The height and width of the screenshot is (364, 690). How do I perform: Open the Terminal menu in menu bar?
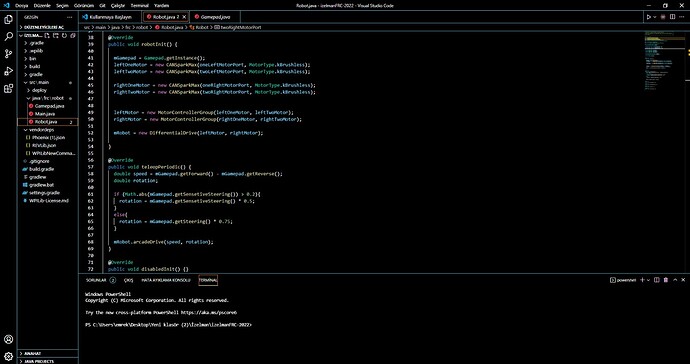point(139,6)
